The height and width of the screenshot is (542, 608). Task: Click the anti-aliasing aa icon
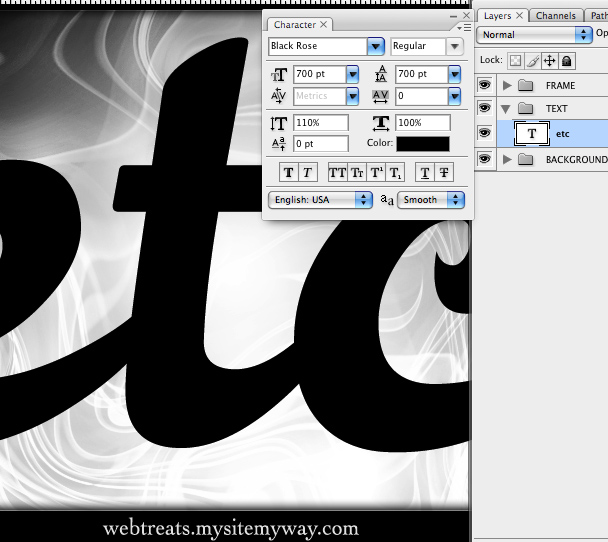tap(387, 200)
